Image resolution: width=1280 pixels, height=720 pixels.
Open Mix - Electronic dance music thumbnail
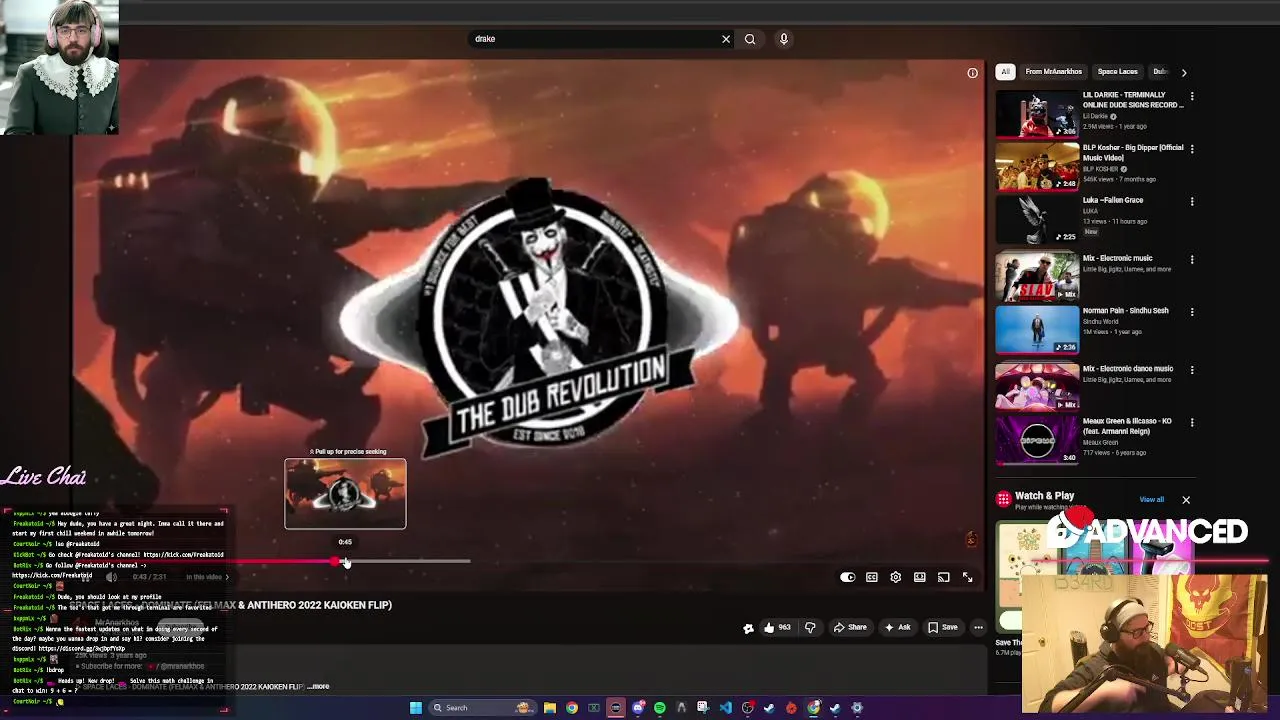pyautogui.click(x=1037, y=387)
